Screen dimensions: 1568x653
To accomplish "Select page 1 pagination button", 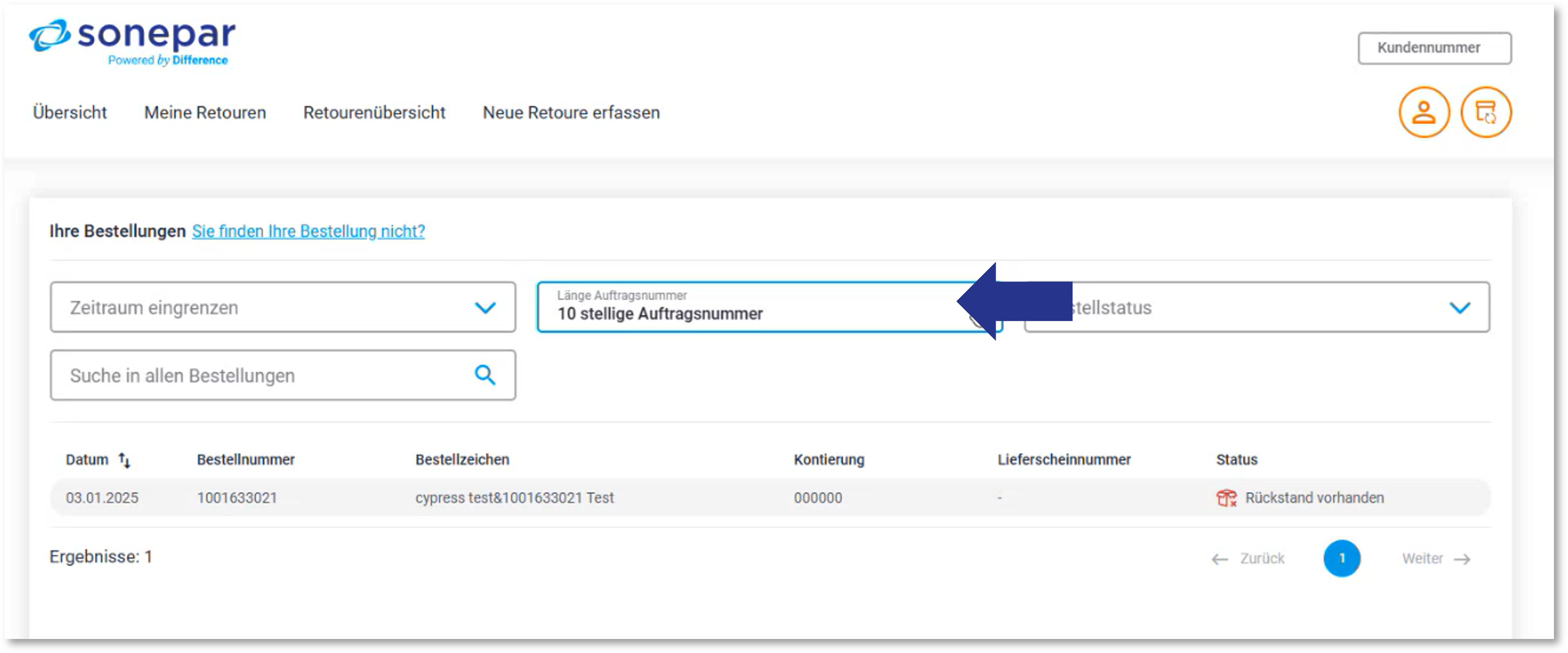I will pos(1342,558).
